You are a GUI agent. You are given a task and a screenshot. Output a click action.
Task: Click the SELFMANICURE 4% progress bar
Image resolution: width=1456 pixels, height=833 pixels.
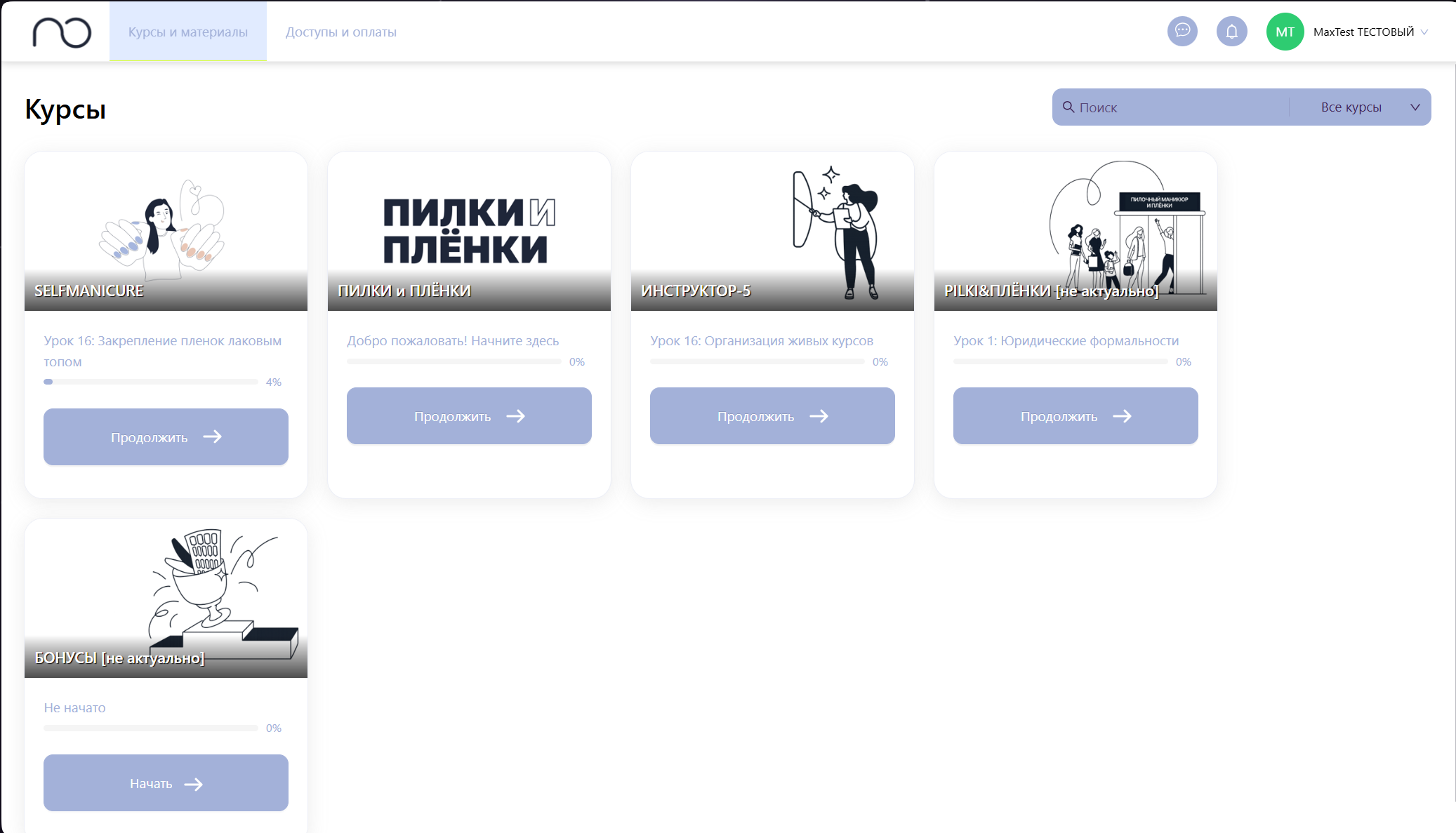pyautogui.click(x=151, y=382)
